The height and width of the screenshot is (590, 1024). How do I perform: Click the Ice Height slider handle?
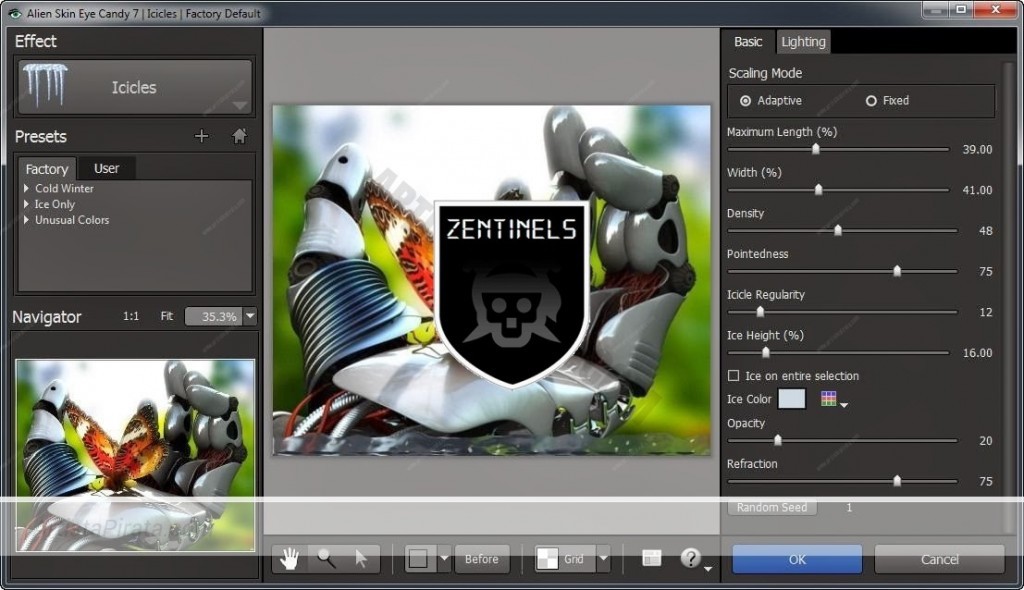click(765, 352)
